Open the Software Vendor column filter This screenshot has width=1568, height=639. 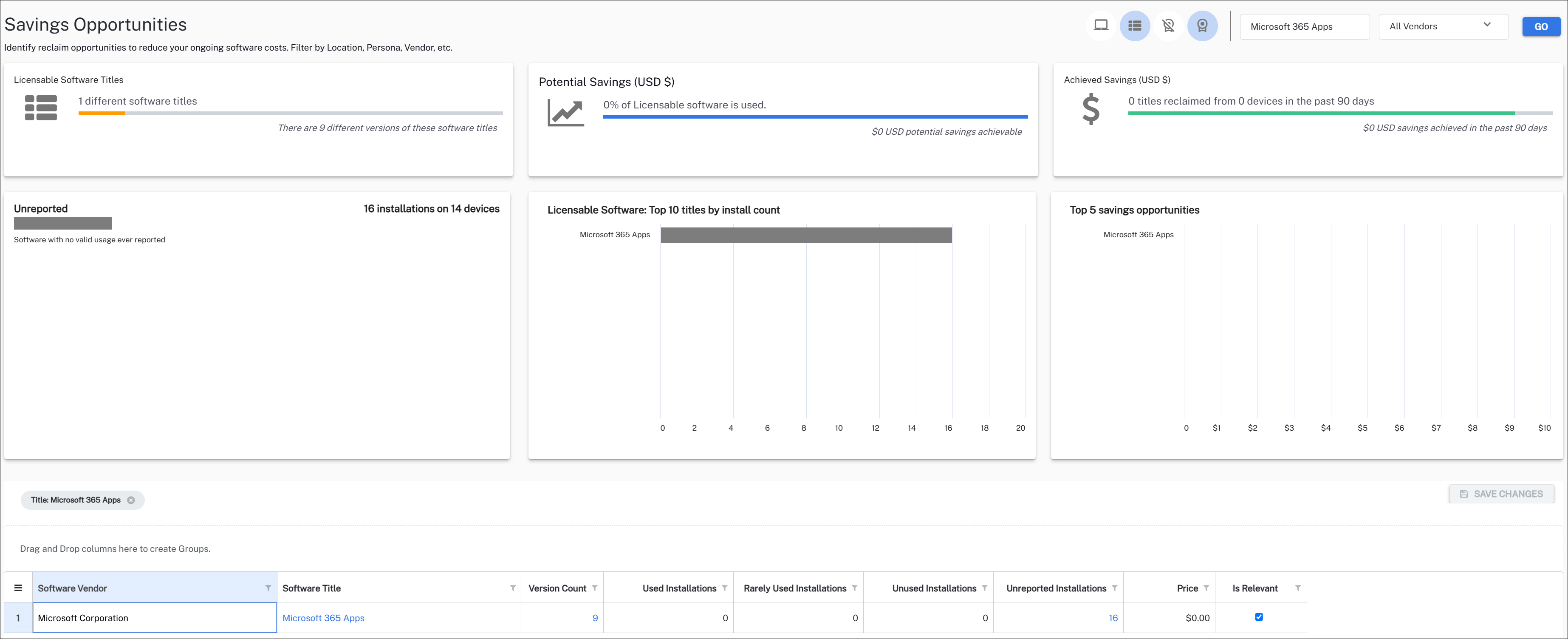(268, 588)
